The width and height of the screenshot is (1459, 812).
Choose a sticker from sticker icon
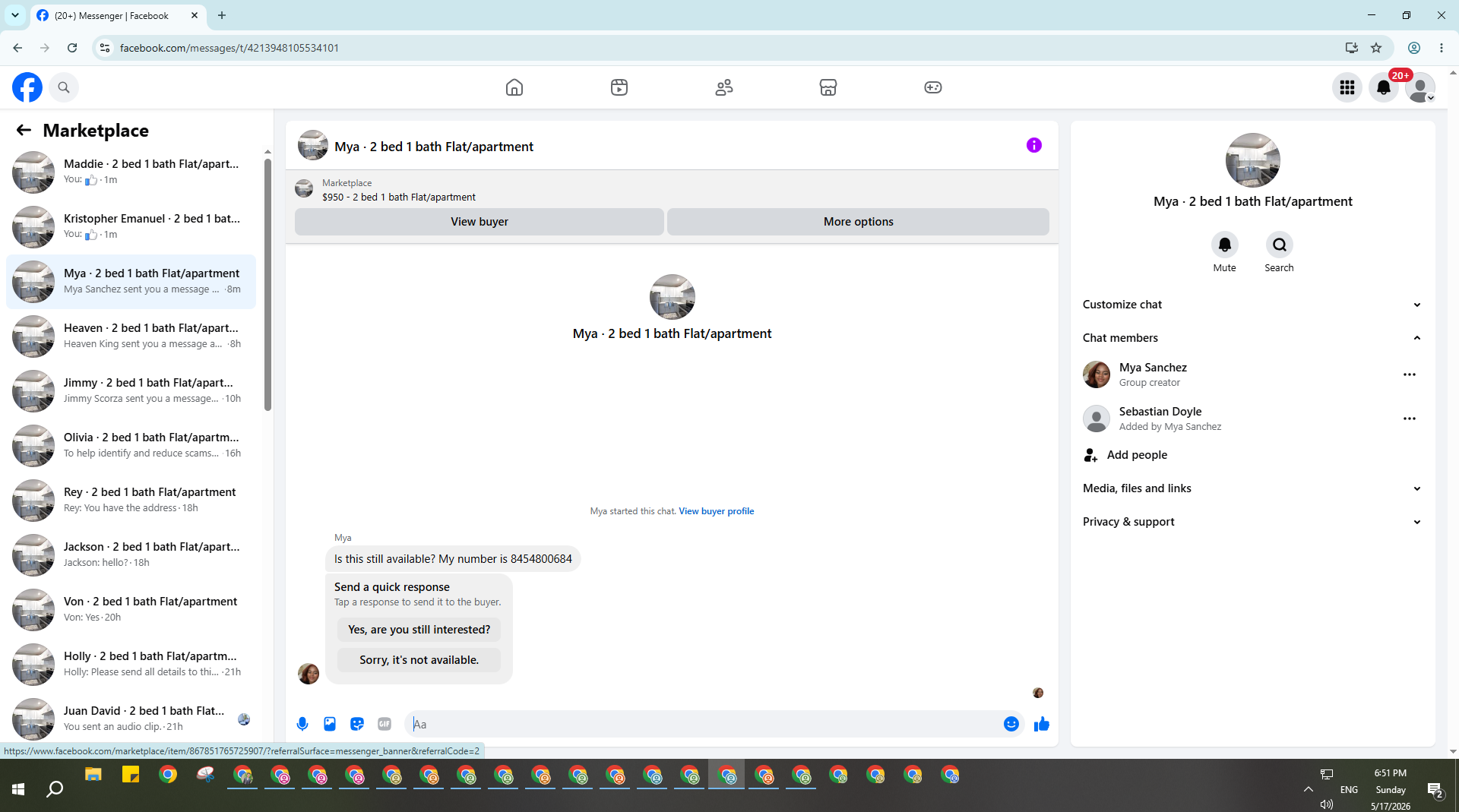357,724
